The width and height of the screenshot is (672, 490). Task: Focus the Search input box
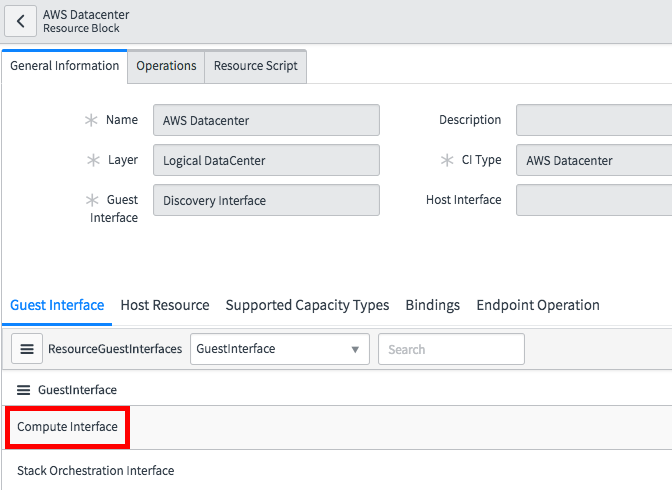click(x=451, y=349)
